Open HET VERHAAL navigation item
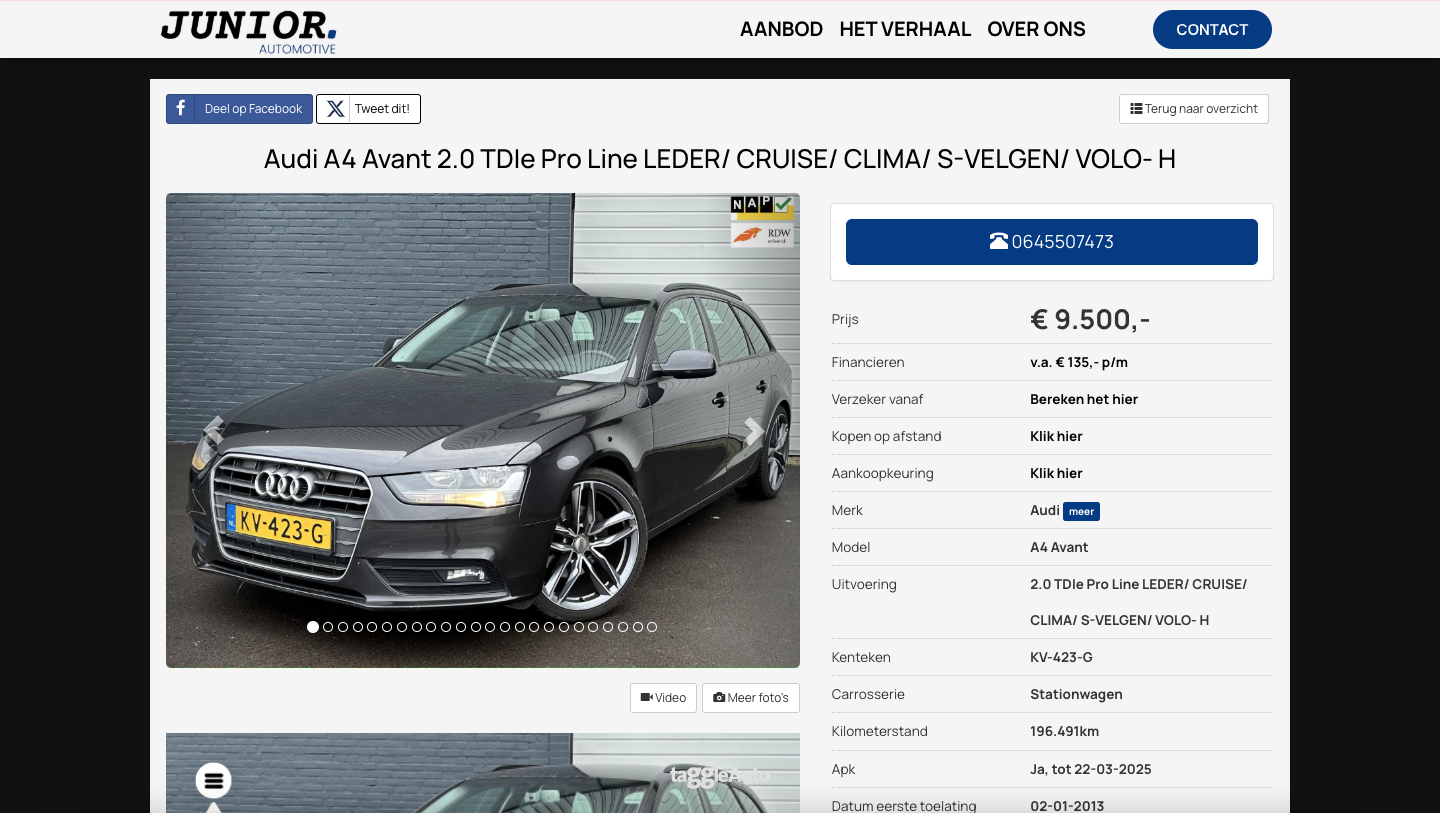 tap(905, 29)
